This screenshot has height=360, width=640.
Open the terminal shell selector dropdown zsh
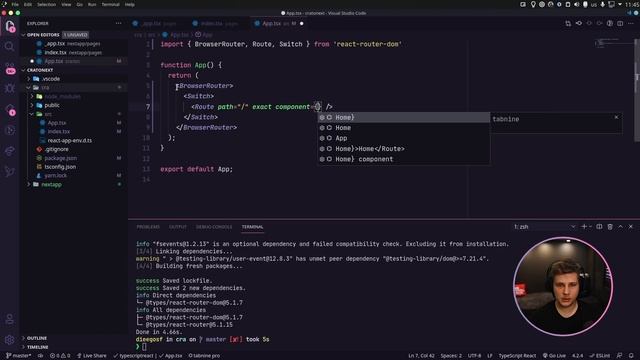click(x=544, y=227)
